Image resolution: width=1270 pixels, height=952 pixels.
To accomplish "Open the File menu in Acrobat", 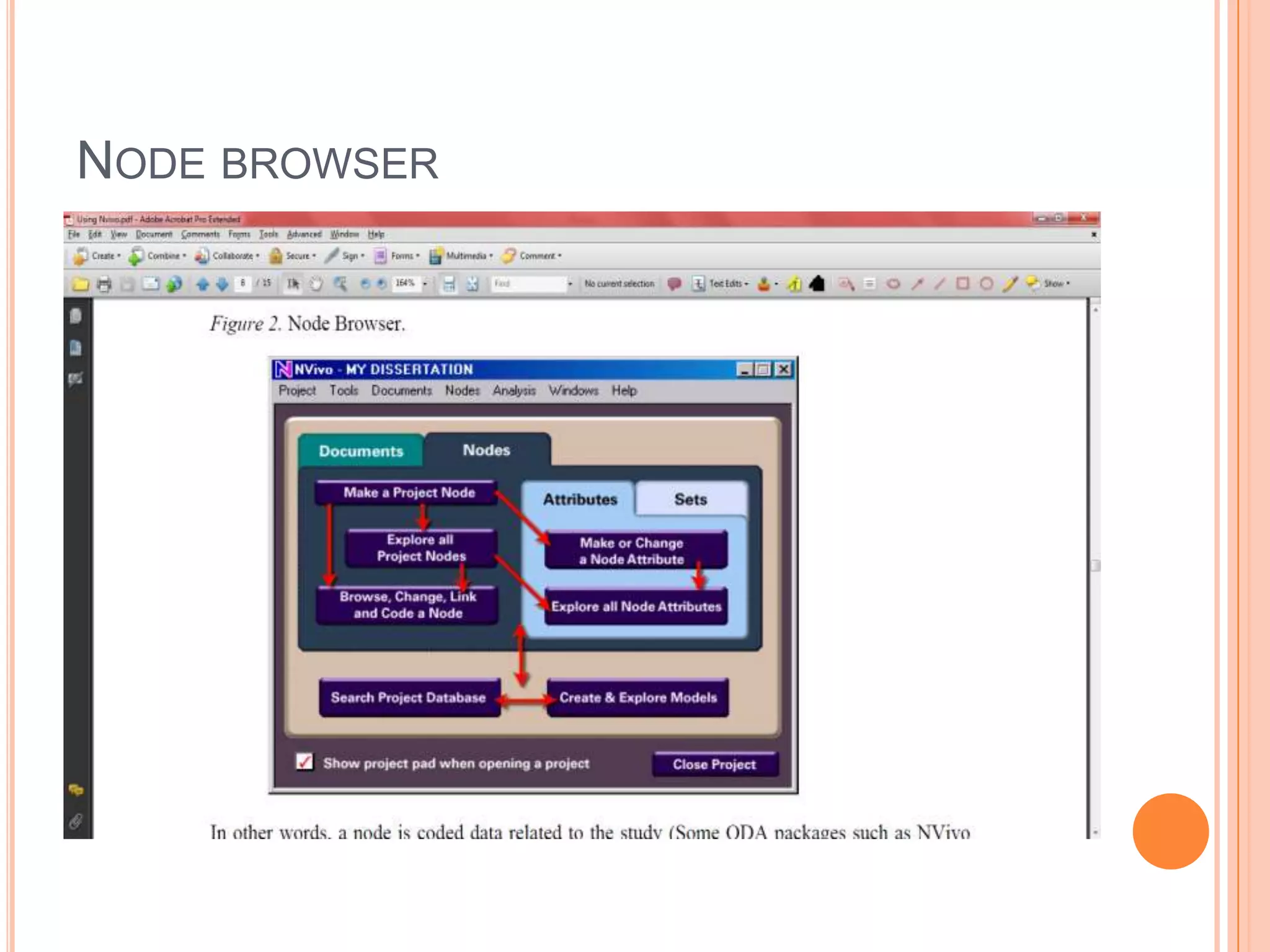I will tap(74, 234).
